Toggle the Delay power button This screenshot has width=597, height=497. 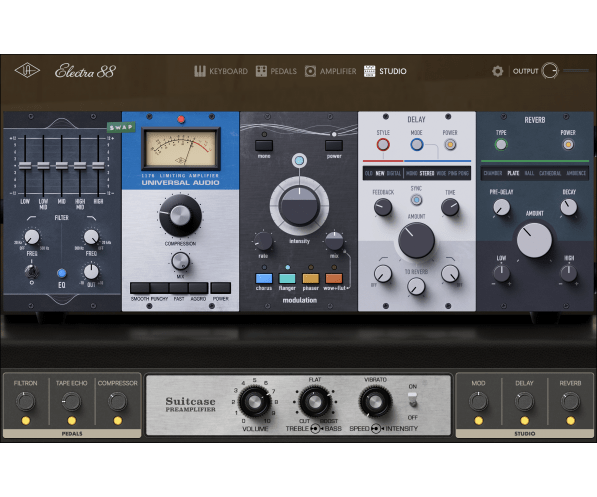(450, 145)
